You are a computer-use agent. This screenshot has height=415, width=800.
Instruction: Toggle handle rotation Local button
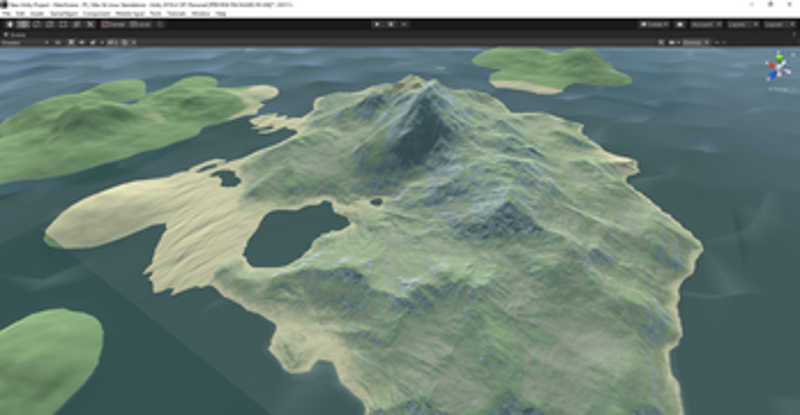(x=140, y=25)
